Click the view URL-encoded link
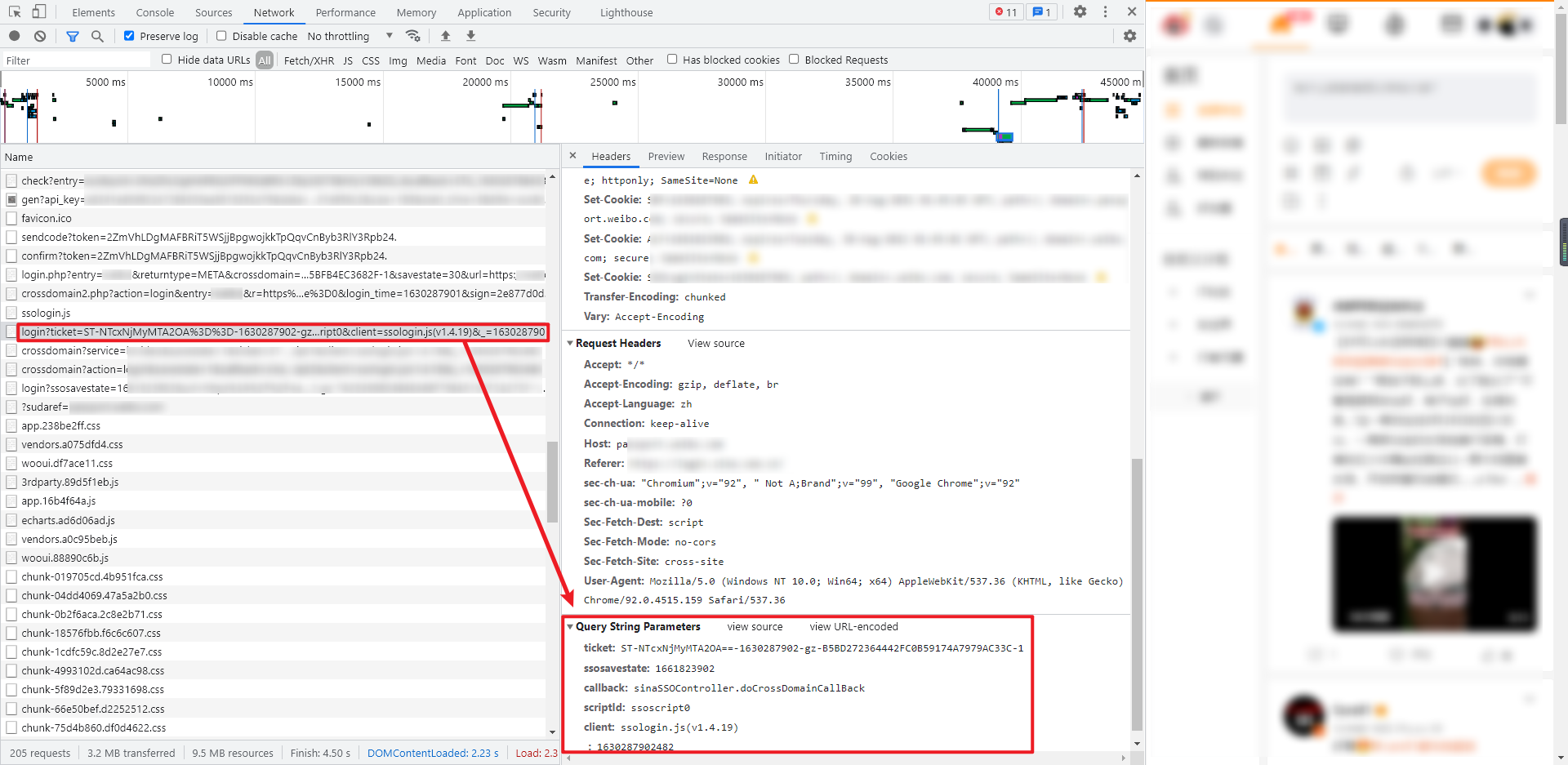Image resolution: width=1568 pixels, height=765 pixels. click(853, 627)
